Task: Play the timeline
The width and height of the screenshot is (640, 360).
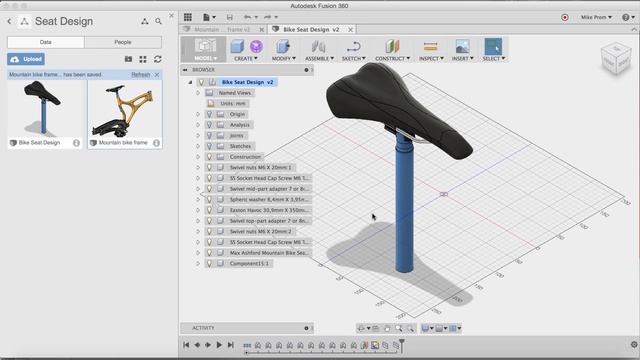Action: [x=219, y=345]
